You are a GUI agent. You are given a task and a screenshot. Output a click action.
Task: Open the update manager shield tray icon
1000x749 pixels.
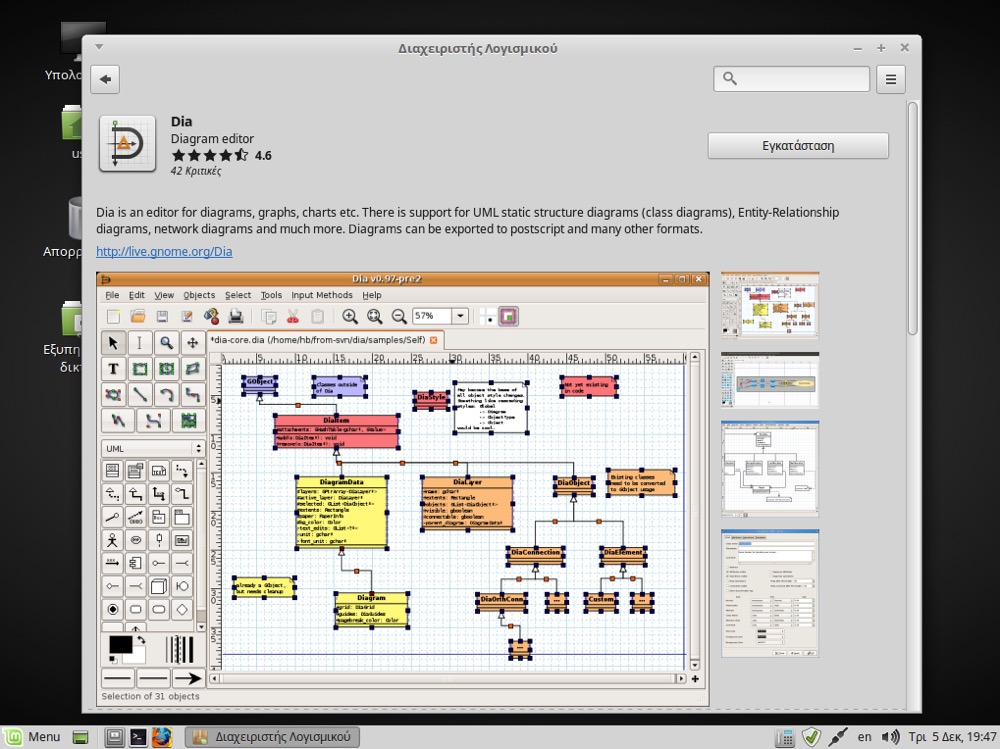pos(811,738)
